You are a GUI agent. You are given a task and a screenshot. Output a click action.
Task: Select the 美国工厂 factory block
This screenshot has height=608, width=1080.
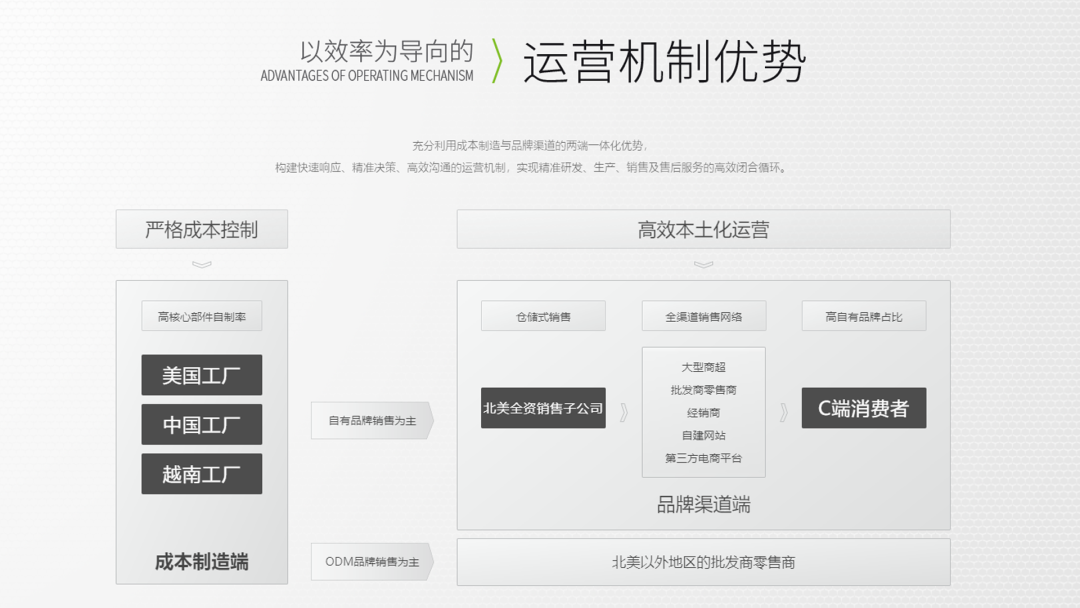201,375
